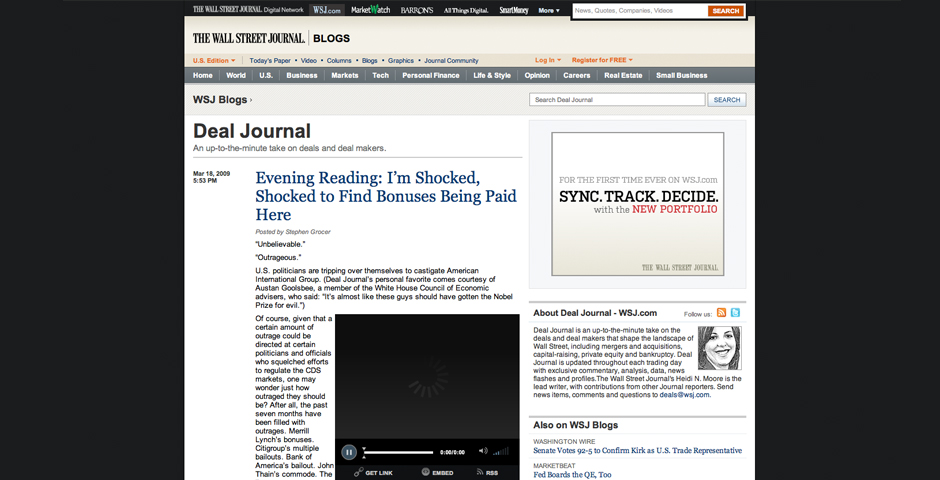Viewport: 940px width, 480px height.
Task: Expand the WSJ Blogs breadcrumb arrow
Action: (251, 100)
